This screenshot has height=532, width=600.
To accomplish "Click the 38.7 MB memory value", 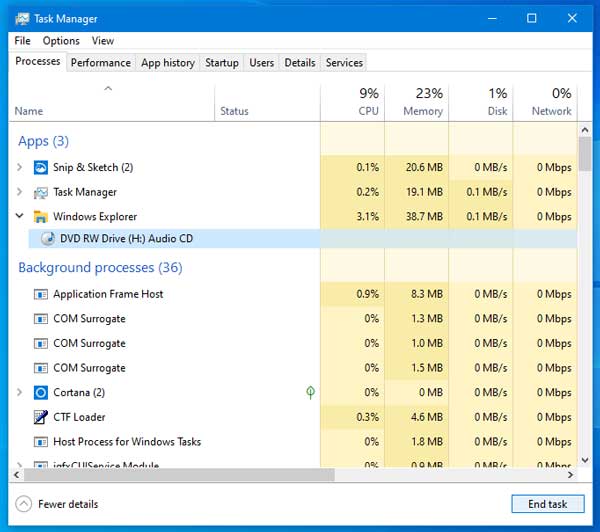I will coord(424,217).
